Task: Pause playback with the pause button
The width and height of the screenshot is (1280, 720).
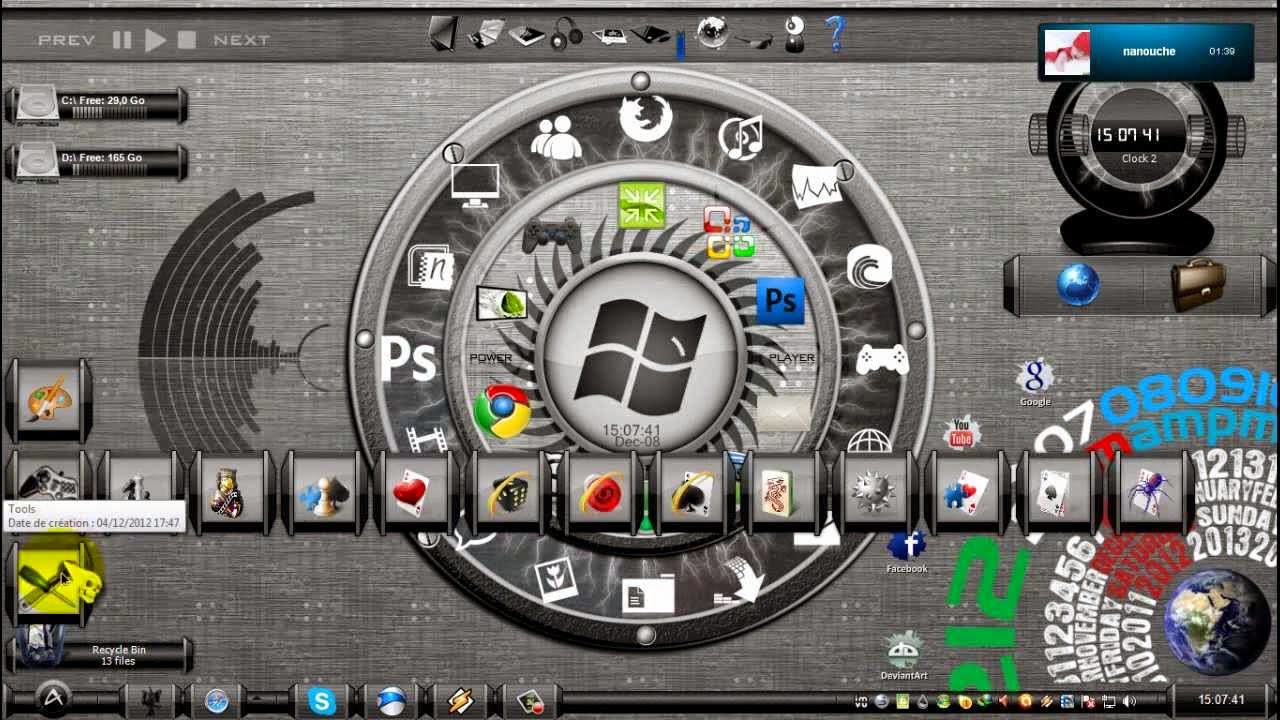Action: coord(122,40)
